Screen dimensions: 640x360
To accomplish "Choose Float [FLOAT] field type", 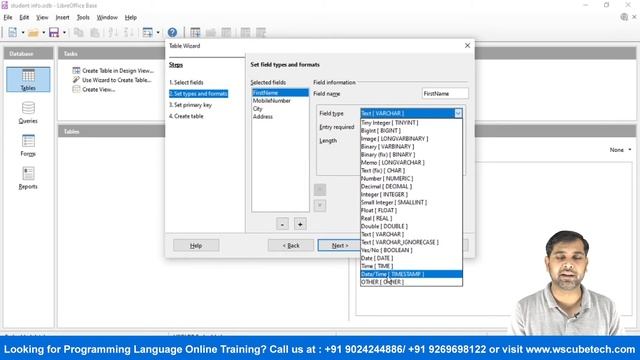I will (x=411, y=210).
